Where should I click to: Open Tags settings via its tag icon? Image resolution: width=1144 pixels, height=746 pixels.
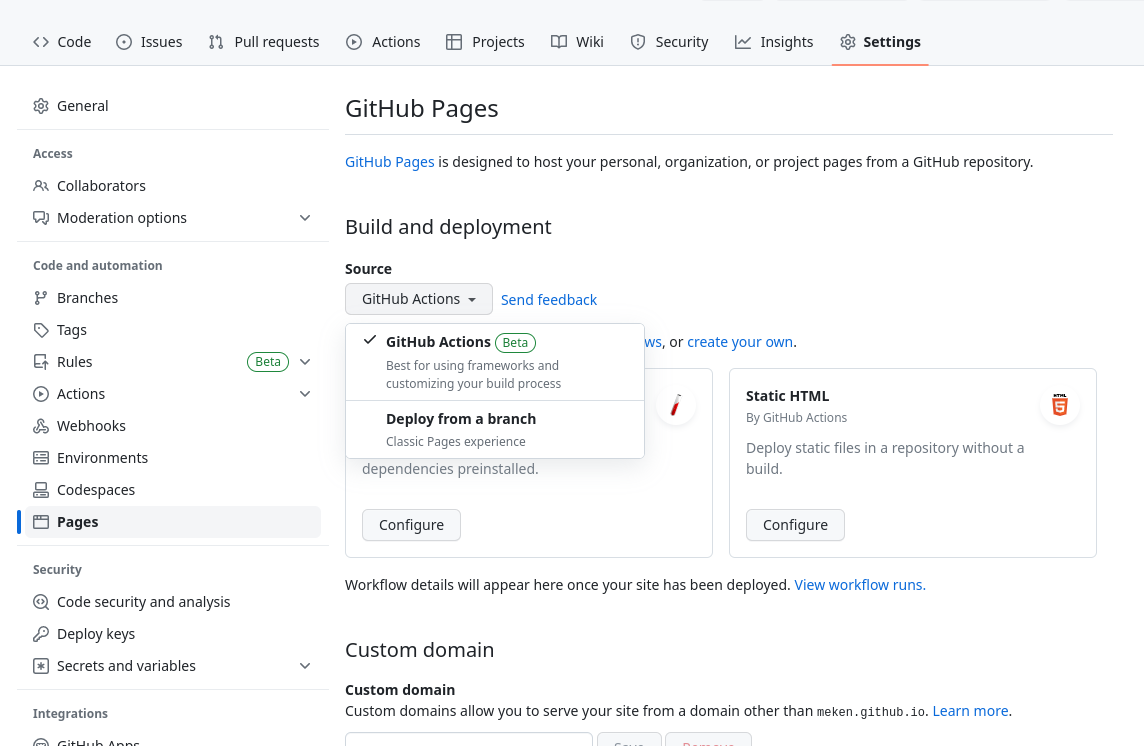coord(43,329)
